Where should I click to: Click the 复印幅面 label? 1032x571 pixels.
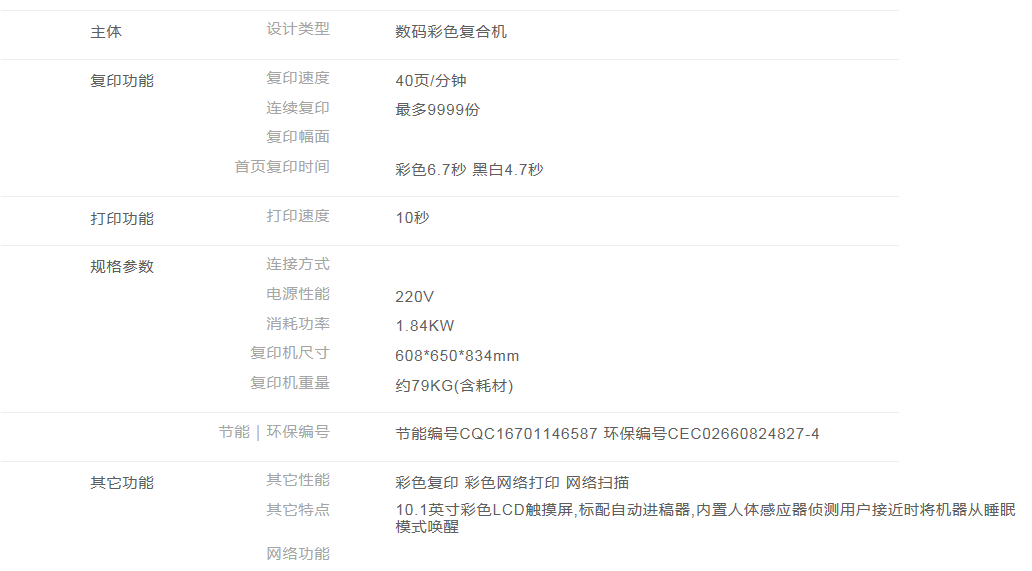click(297, 137)
